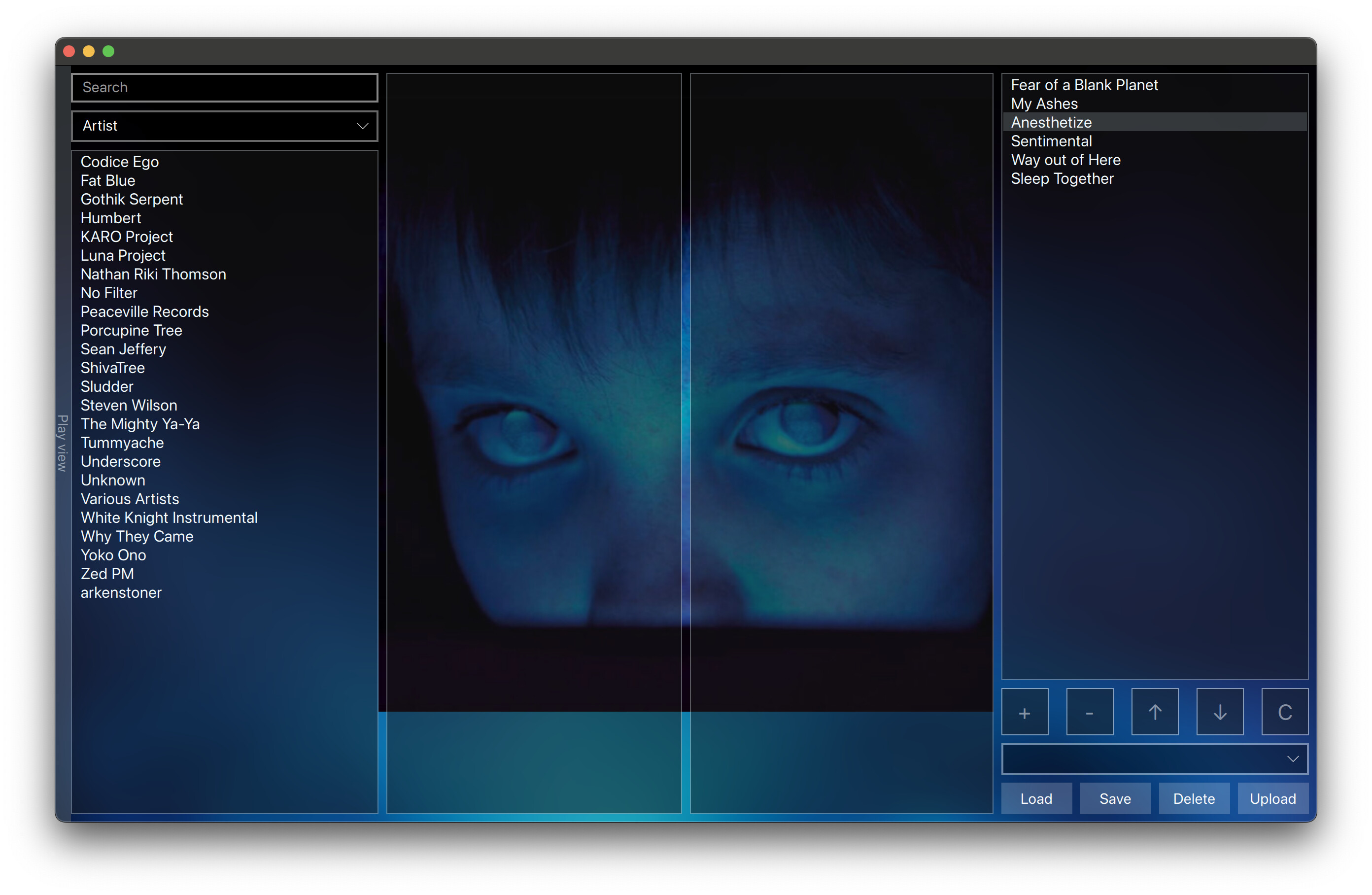This screenshot has height=895, width=1372.
Task: Click the minus remove-track button
Action: [x=1089, y=712]
